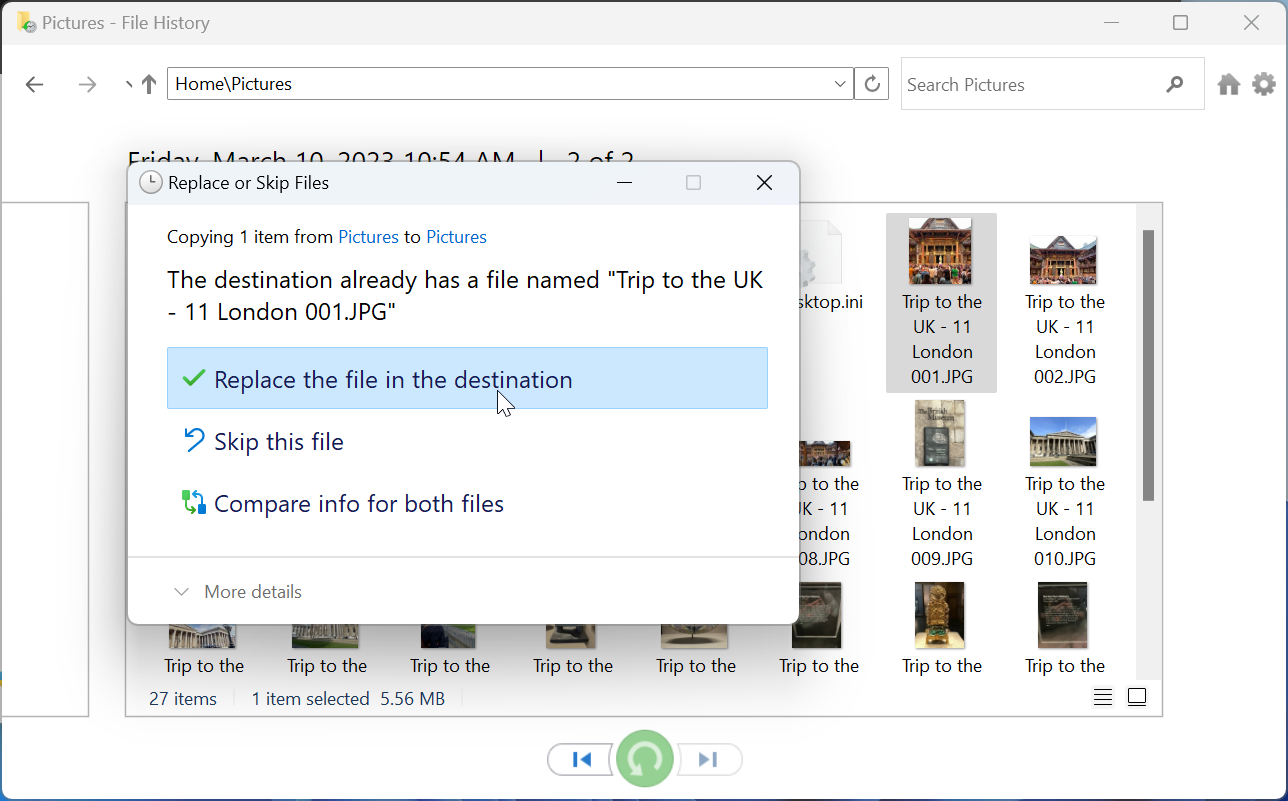Screen dimensions: 1288x801
Task: Switch to large thumbnail view
Action: [1136, 697]
